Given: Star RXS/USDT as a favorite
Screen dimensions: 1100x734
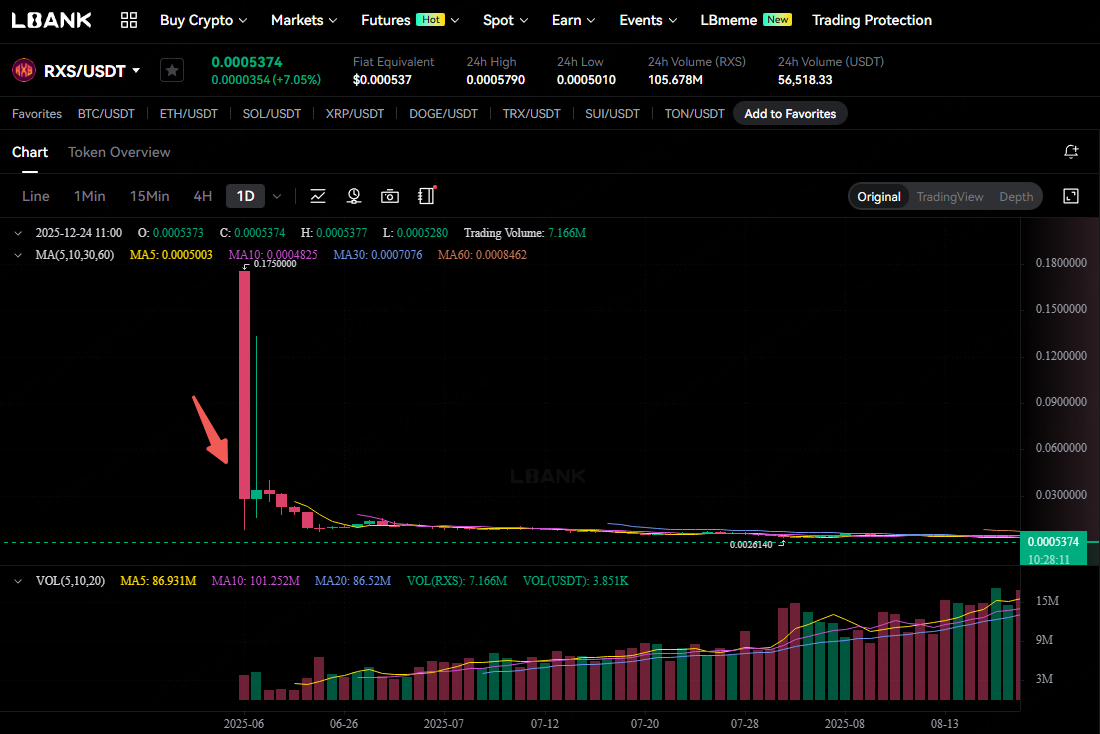Looking at the screenshot, I should click(x=172, y=70).
